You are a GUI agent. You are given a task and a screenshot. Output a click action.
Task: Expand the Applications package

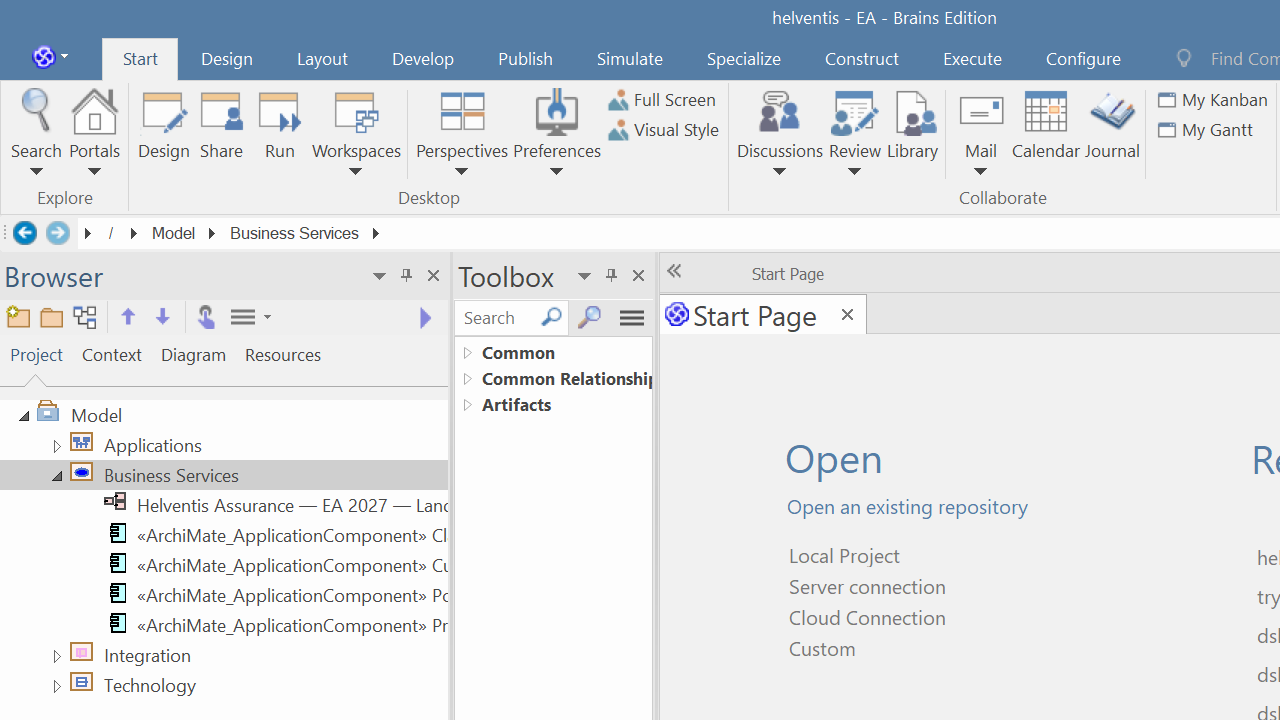pyautogui.click(x=57, y=446)
